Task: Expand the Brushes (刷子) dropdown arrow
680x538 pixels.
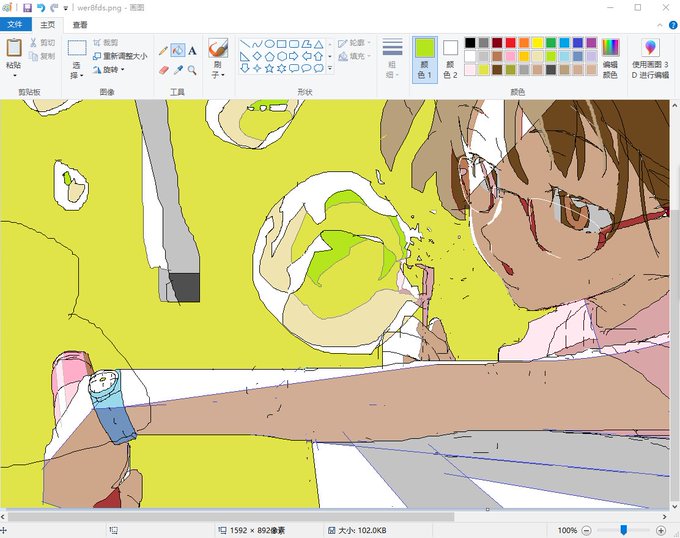Action: [x=223, y=75]
